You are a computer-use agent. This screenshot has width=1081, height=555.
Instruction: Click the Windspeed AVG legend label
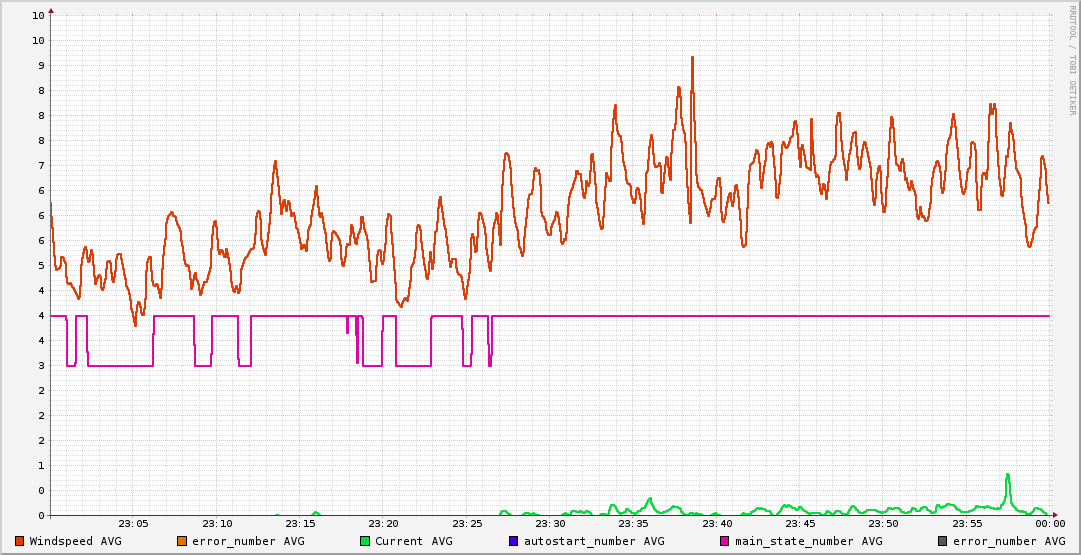pyautogui.click(x=75, y=541)
